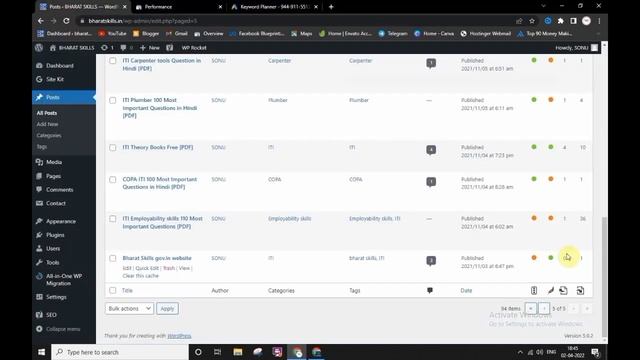Image resolution: width=640 pixels, height=360 pixels.
Task: Open WP Rocket admin bar menu
Action: (x=194, y=48)
